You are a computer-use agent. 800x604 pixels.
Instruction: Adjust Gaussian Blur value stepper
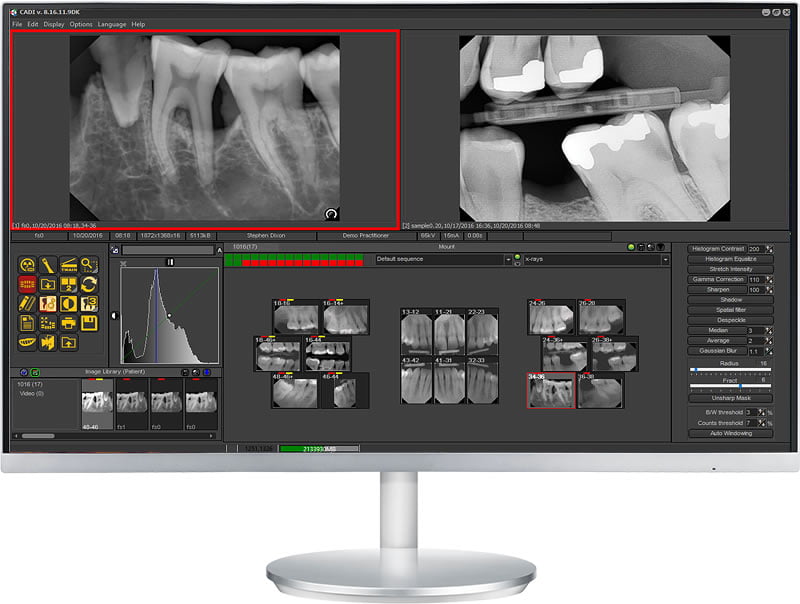pyautogui.click(x=769, y=351)
